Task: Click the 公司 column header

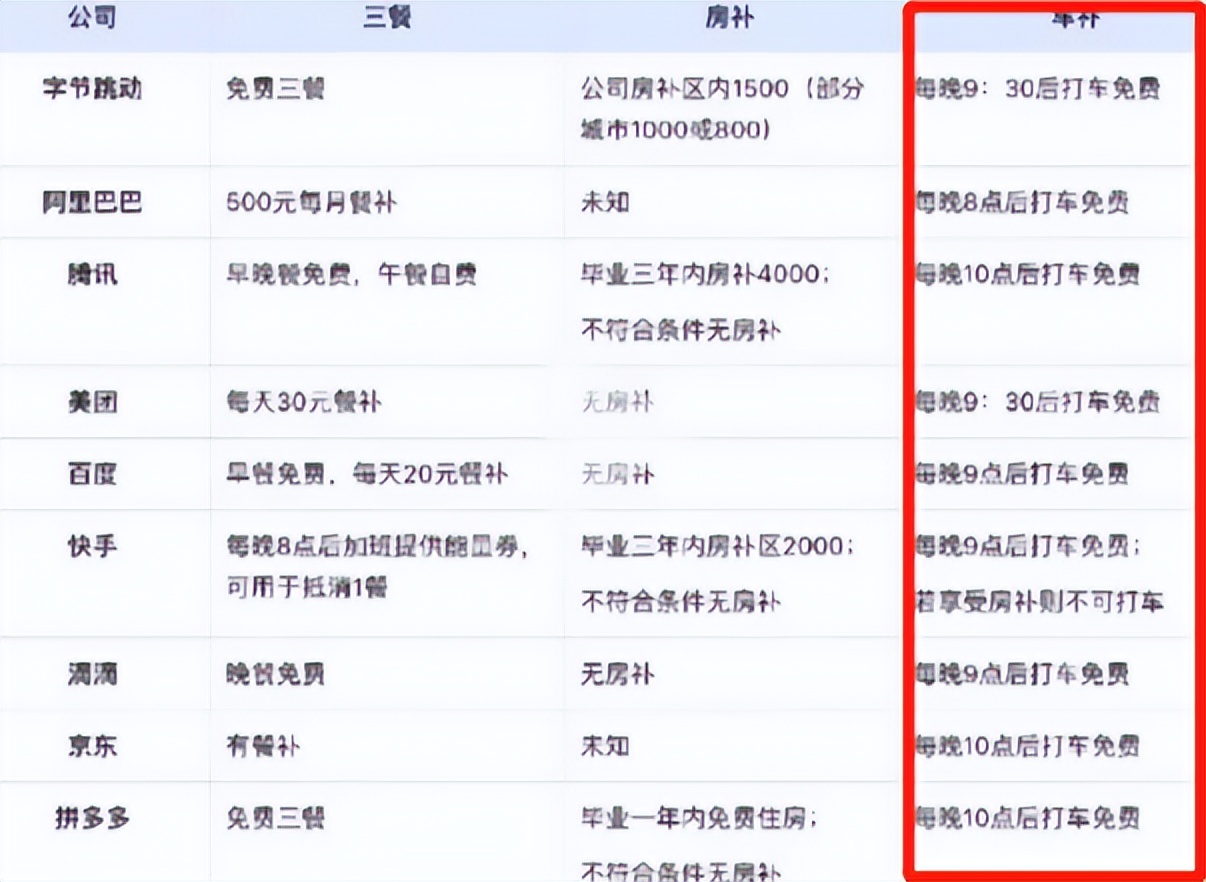Action: click(x=89, y=16)
